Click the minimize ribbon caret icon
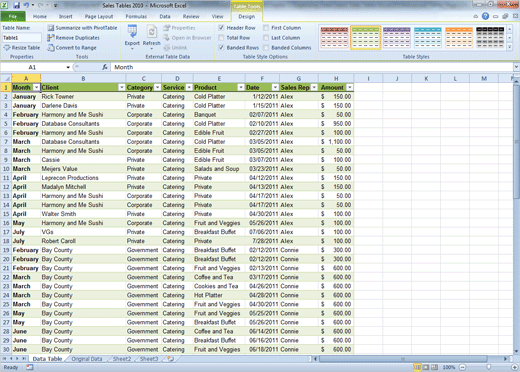 [x=476, y=16]
